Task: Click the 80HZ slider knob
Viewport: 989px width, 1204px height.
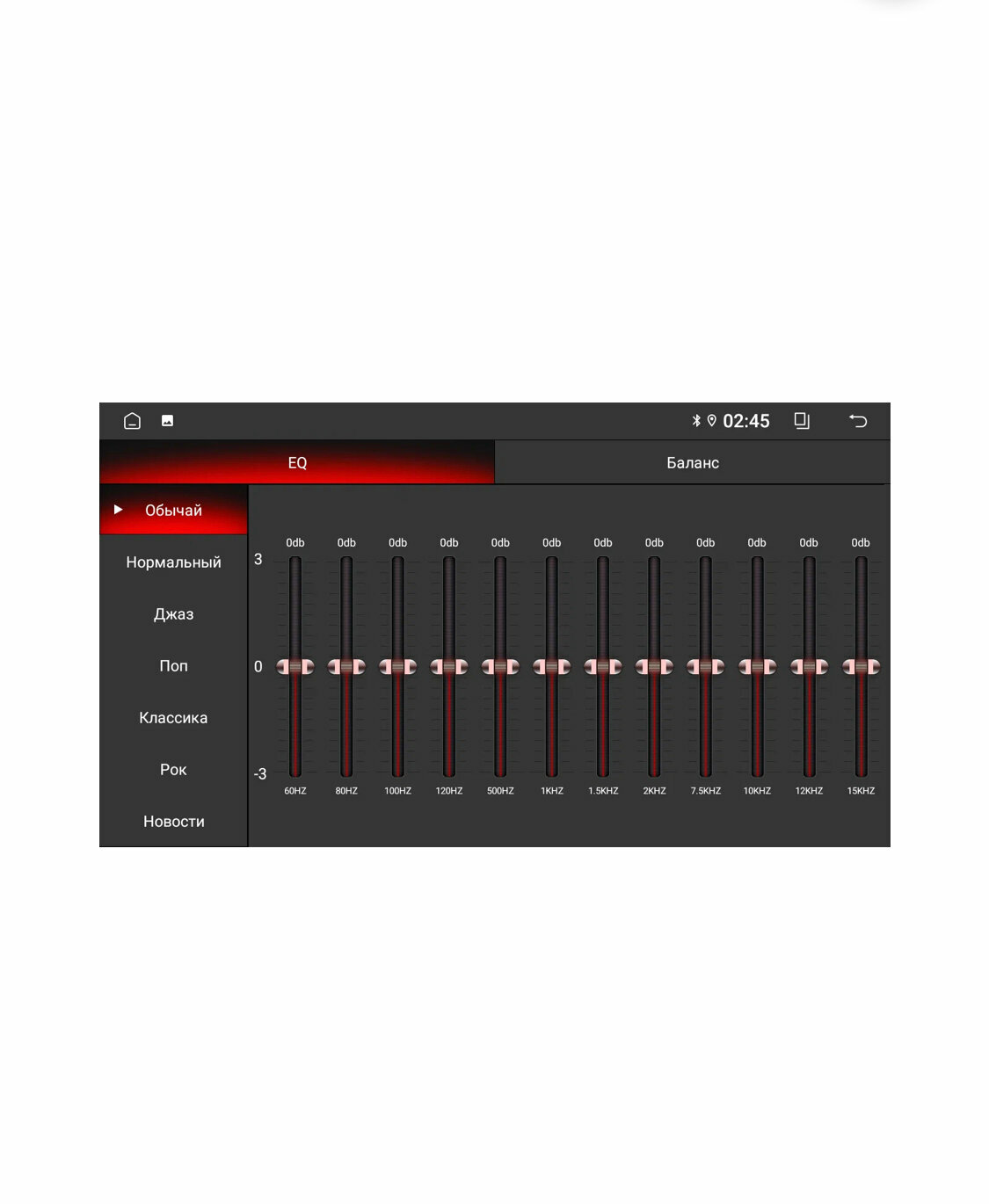Action: 346,667
